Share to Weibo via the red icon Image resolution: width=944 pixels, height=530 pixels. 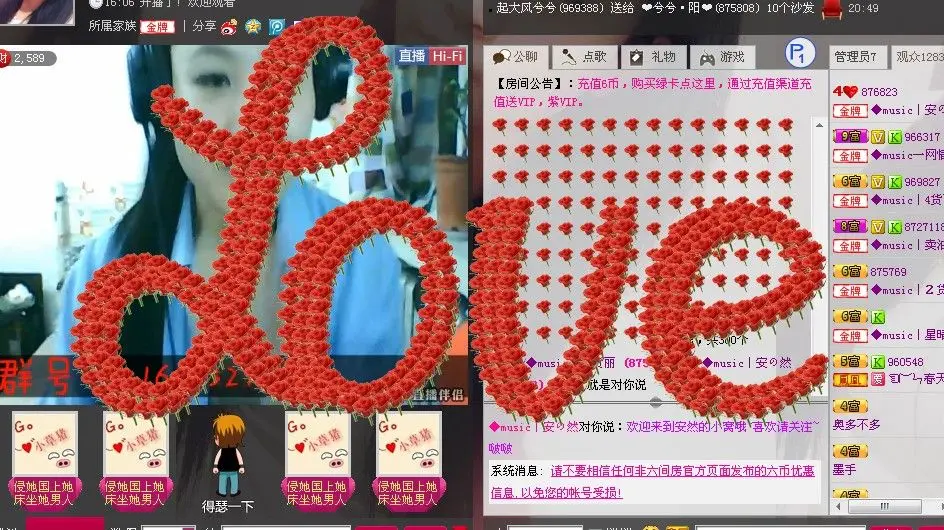click(229, 27)
